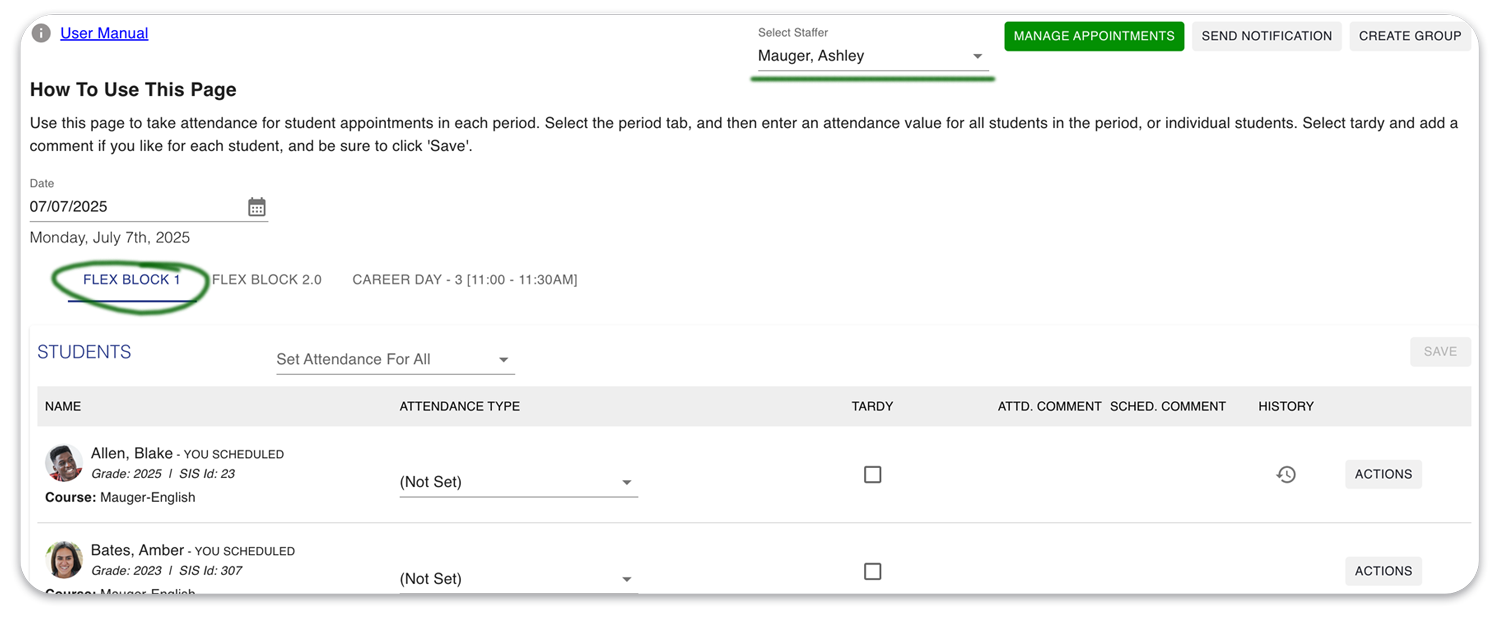
Task: Click the Attd. Comment column header
Action: (1049, 406)
